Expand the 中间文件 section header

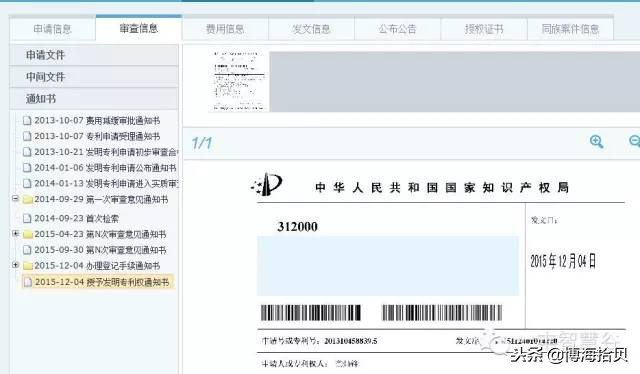(94, 77)
